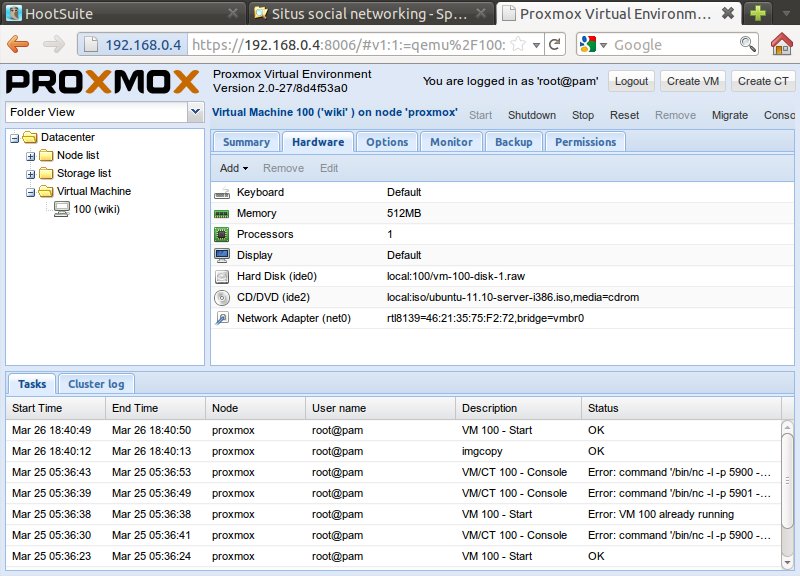Click the Display monitor icon
The width and height of the screenshot is (800, 576).
pos(221,255)
